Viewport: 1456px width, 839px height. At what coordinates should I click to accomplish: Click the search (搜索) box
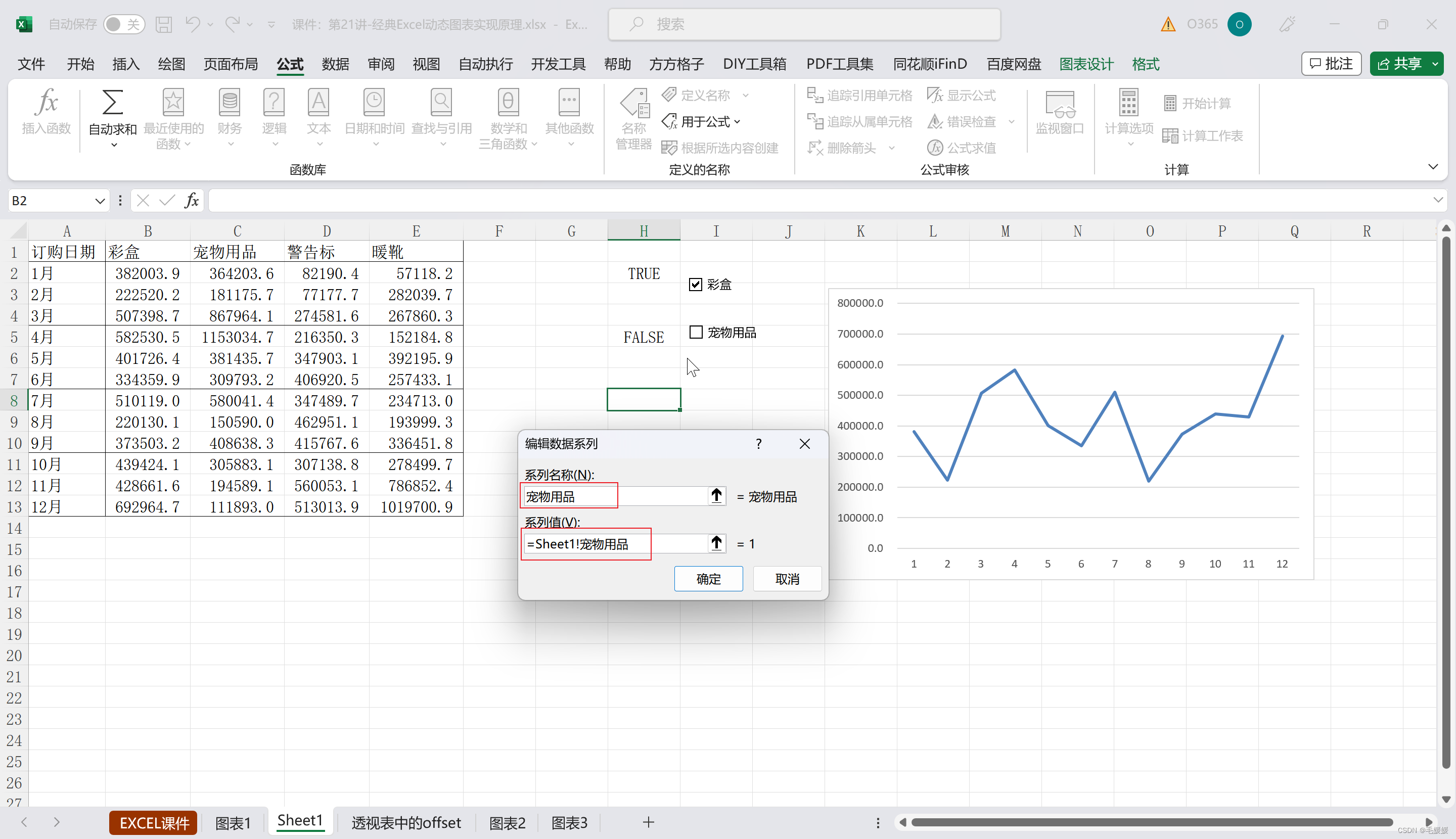tap(804, 24)
